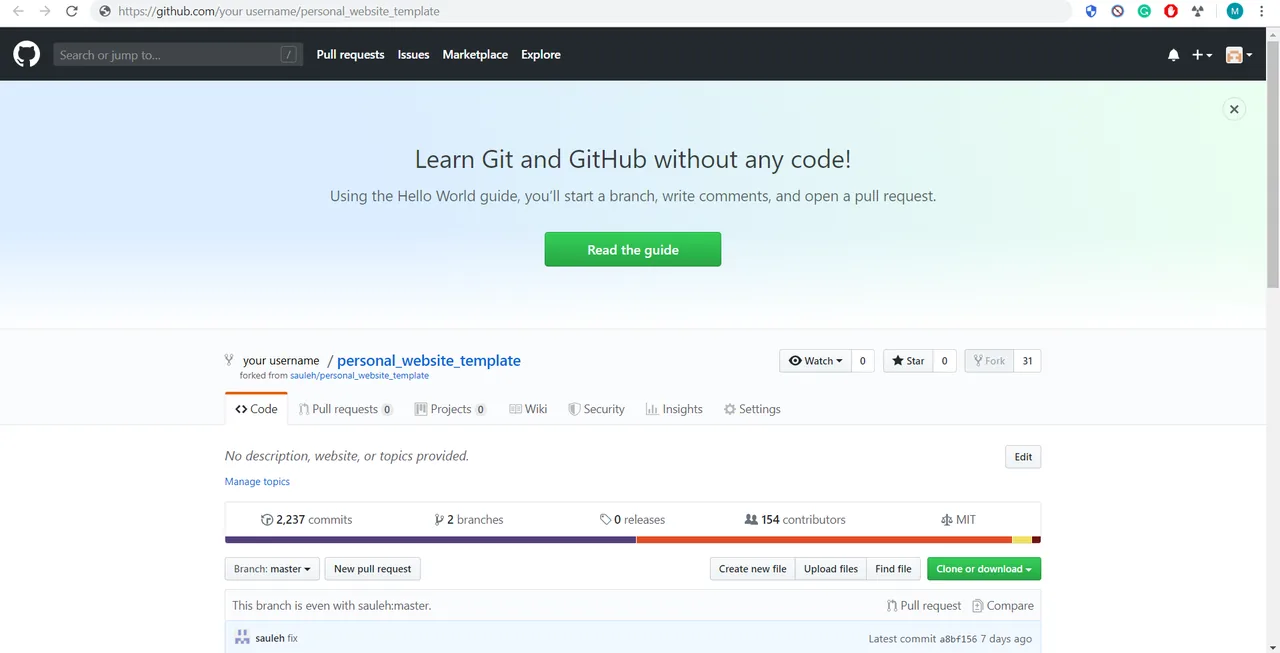Go back with the browser back arrow
The width and height of the screenshot is (1280, 653).
point(18,11)
